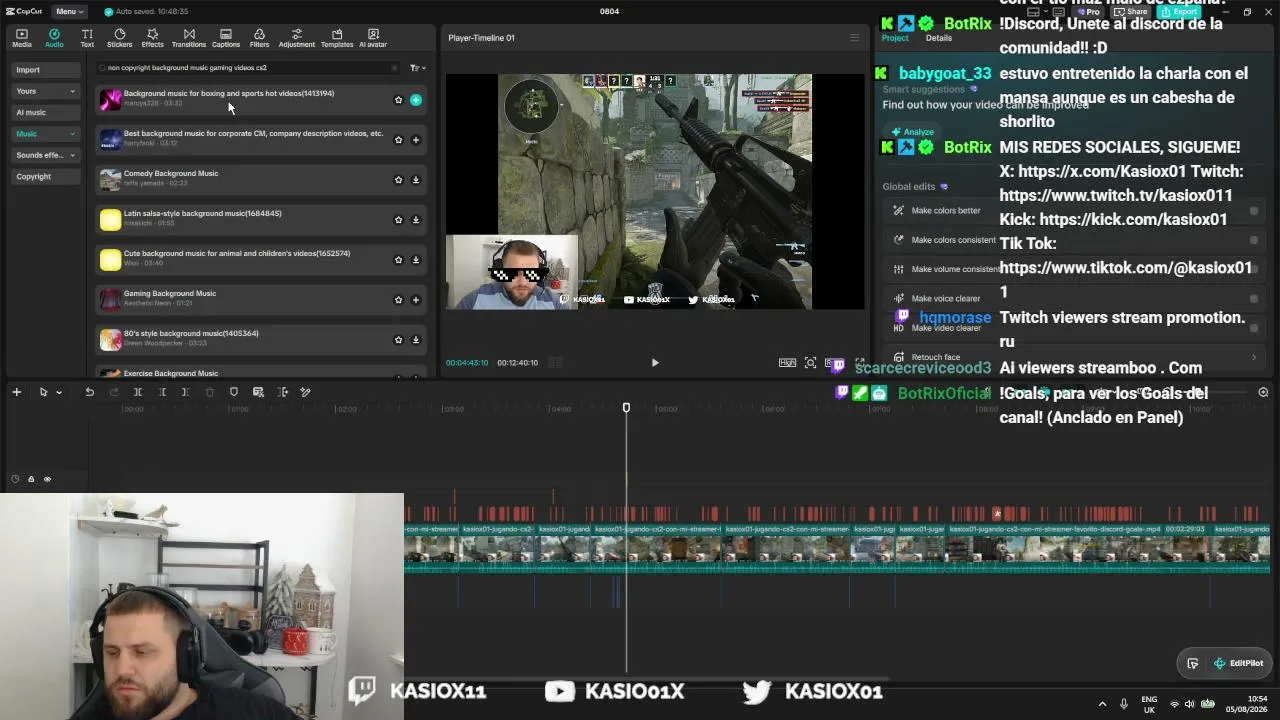
Task: Open the Templates icon tab
Action: 337,38
